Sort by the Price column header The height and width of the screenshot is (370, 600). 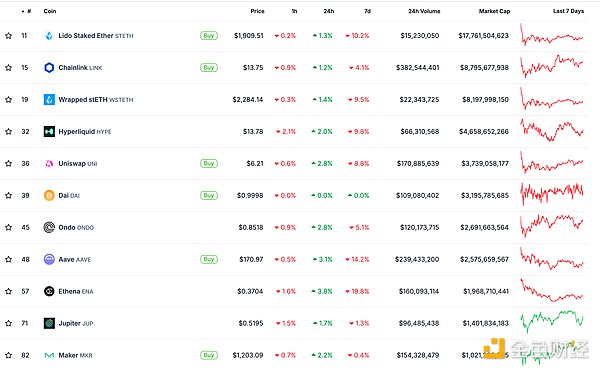click(257, 11)
